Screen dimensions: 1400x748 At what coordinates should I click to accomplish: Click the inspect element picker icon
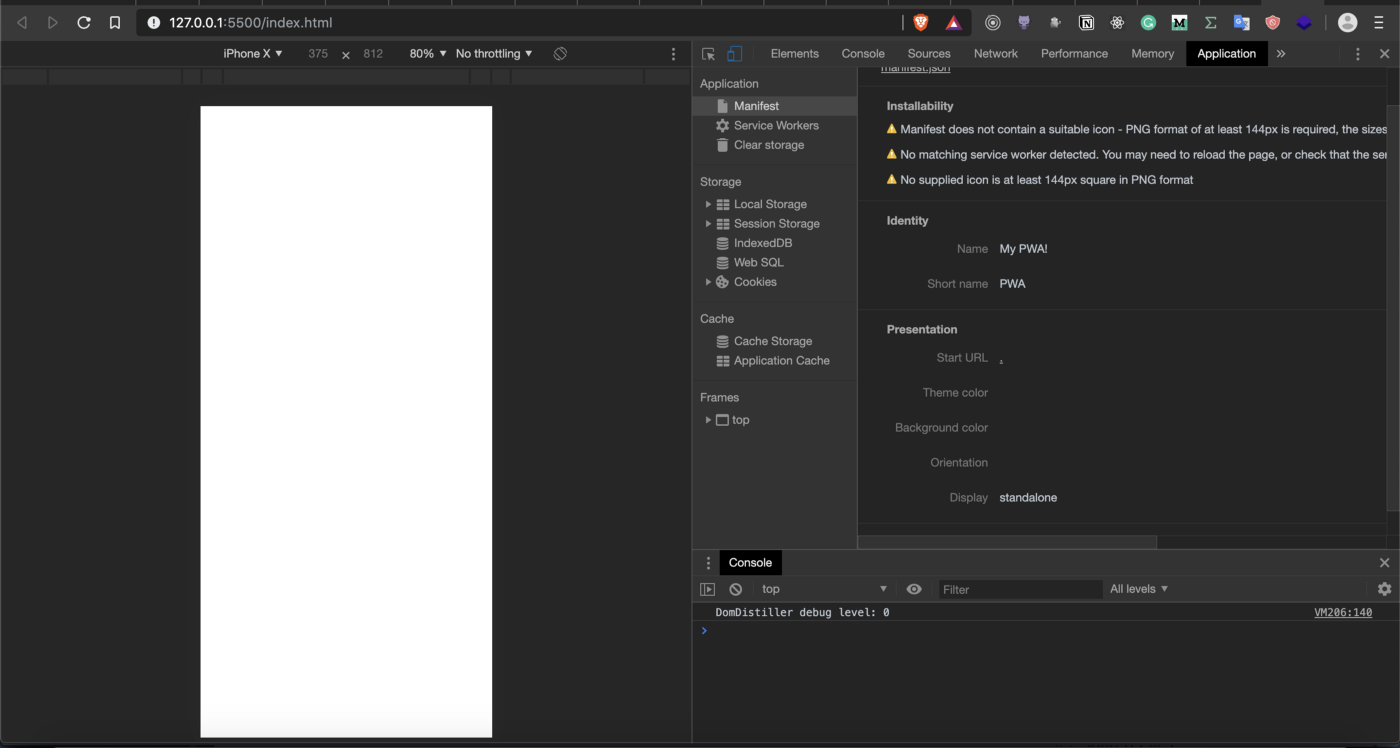[708, 54]
